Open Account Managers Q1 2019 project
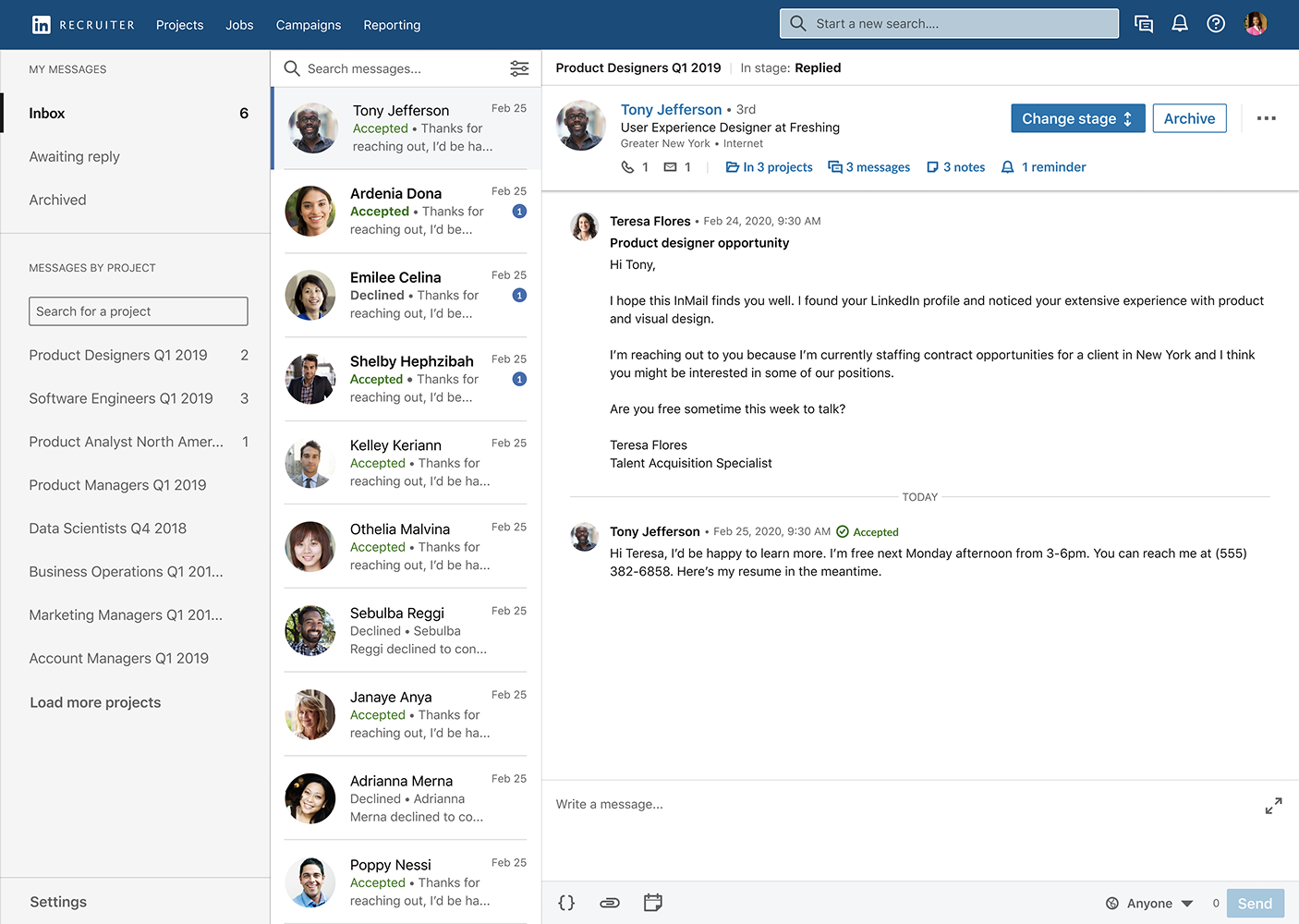Viewport: 1299px width, 924px height. tap(119, 659)
